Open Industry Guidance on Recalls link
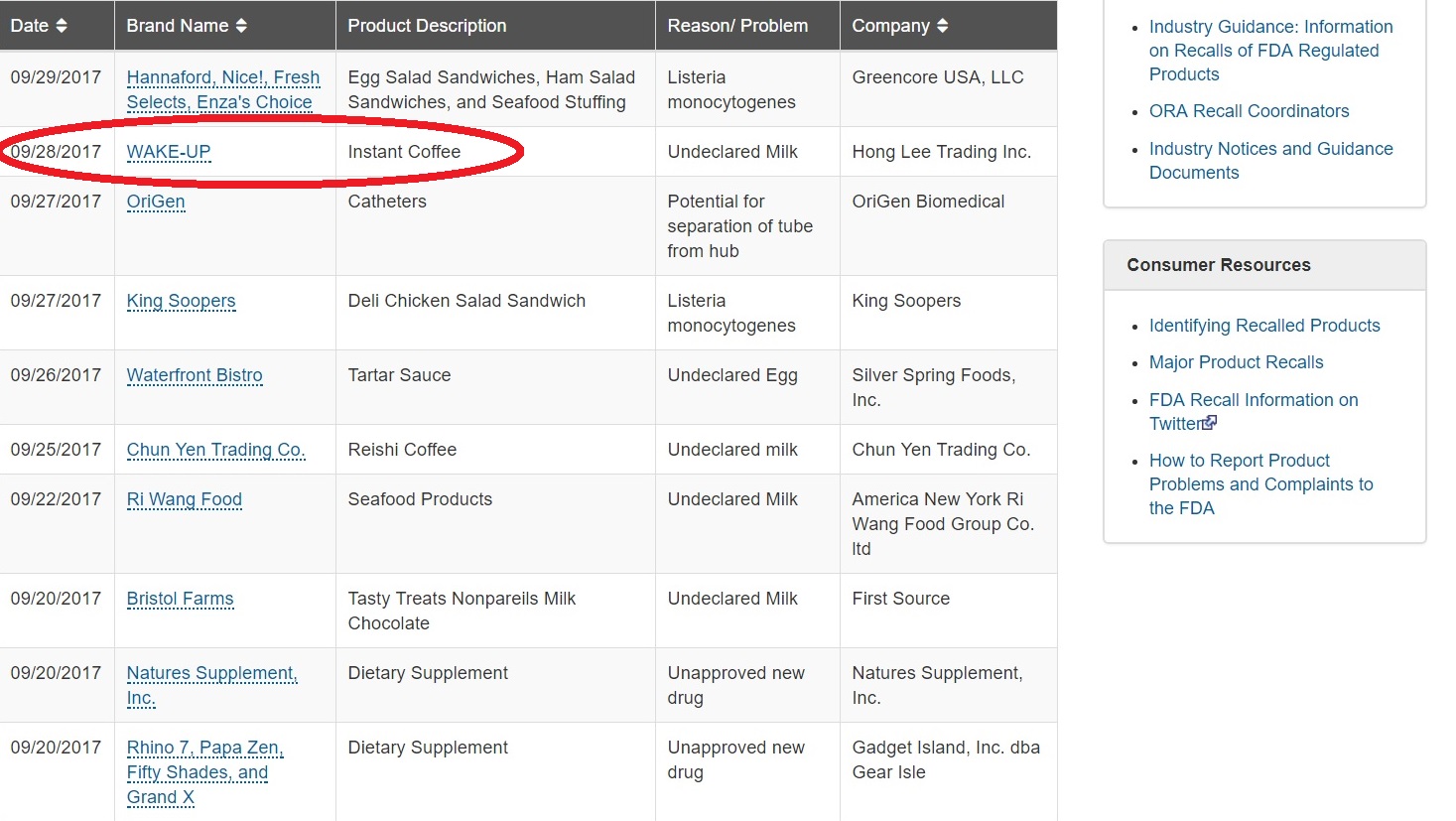Screen dimensions: 1456x821 (1270, 51)
